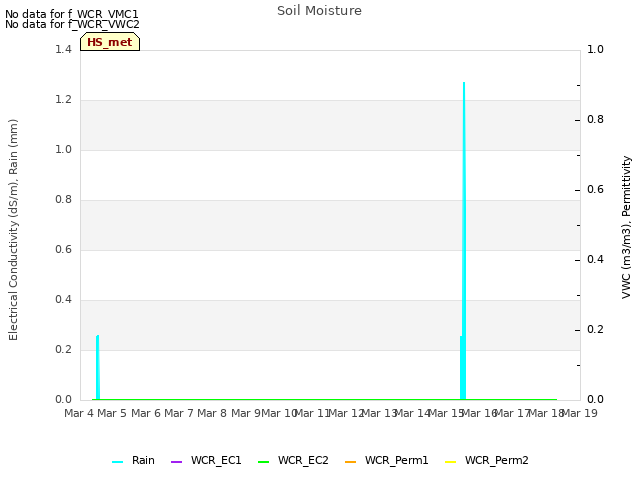Image resolution: width=640 pixels, height=480 pixels.
Task: Click the green WCR_EC2 legend swatch
Action: click(264, 462)
